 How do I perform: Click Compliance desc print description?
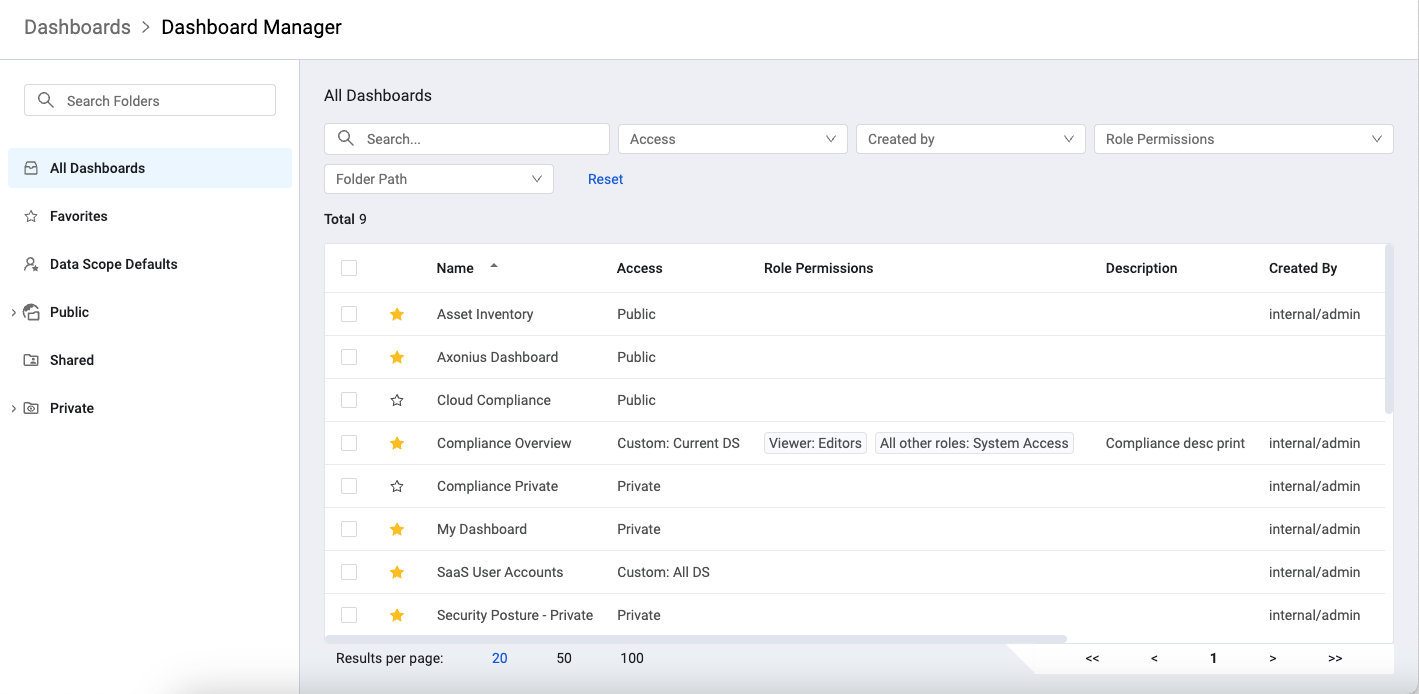click(1175, 443)
